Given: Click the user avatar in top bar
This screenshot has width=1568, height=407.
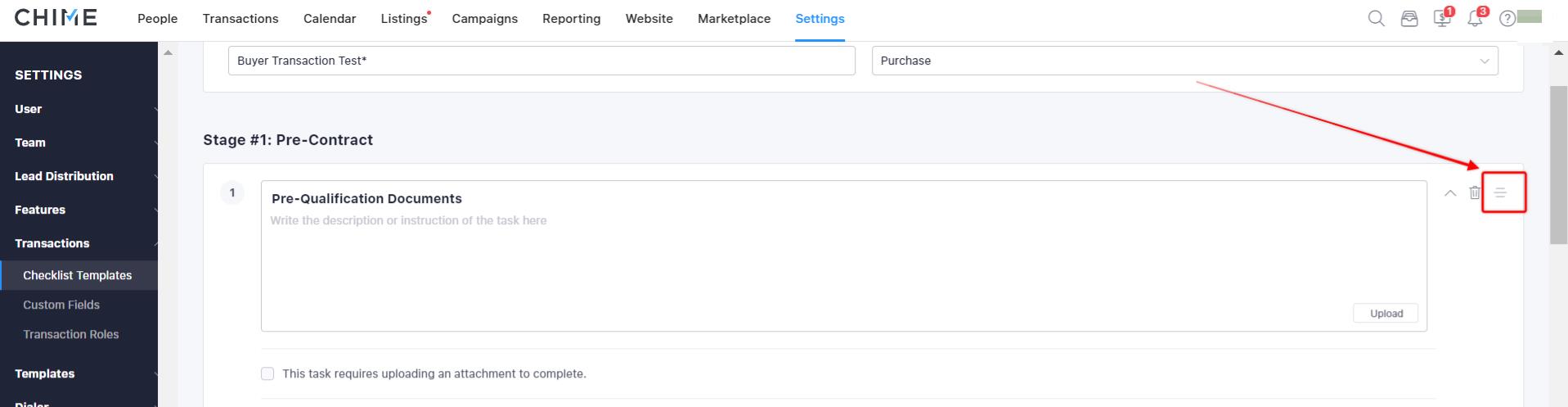Looking at the screenshot, I should click(x=1530, y=16).
